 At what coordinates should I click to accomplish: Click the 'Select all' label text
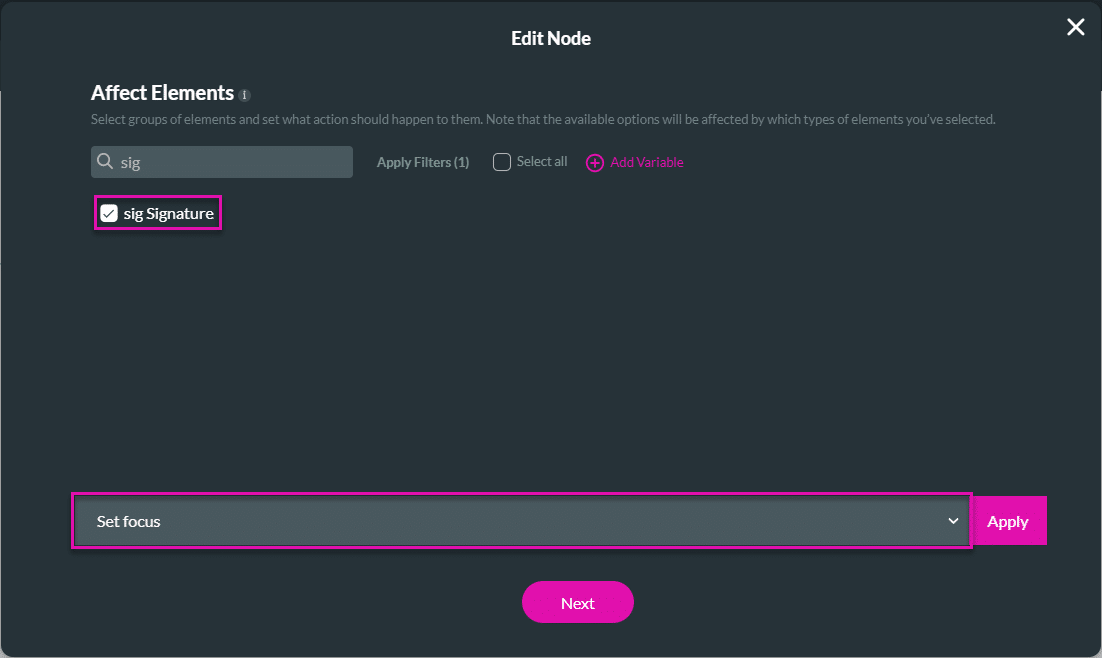pos(542,162)
